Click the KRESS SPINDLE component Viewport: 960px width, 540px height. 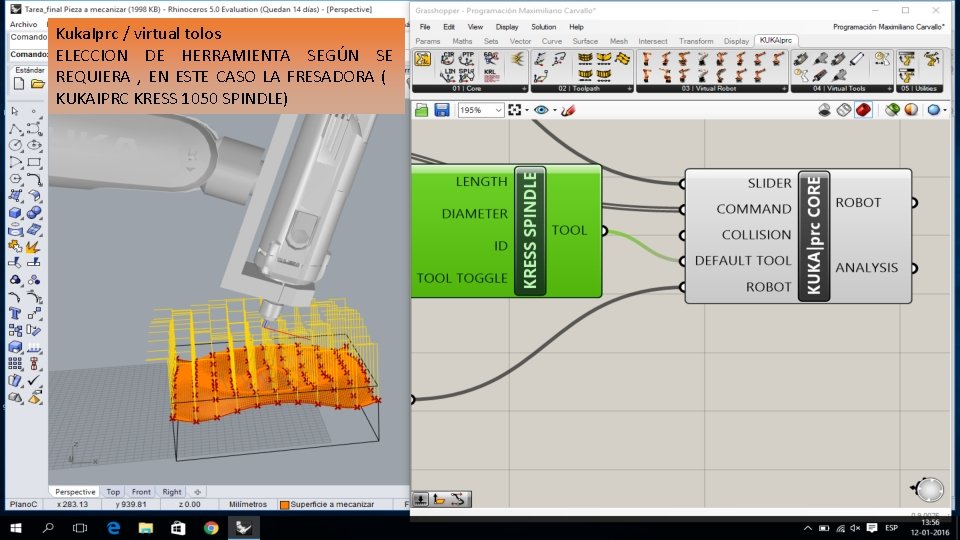[x=530, y=230]
